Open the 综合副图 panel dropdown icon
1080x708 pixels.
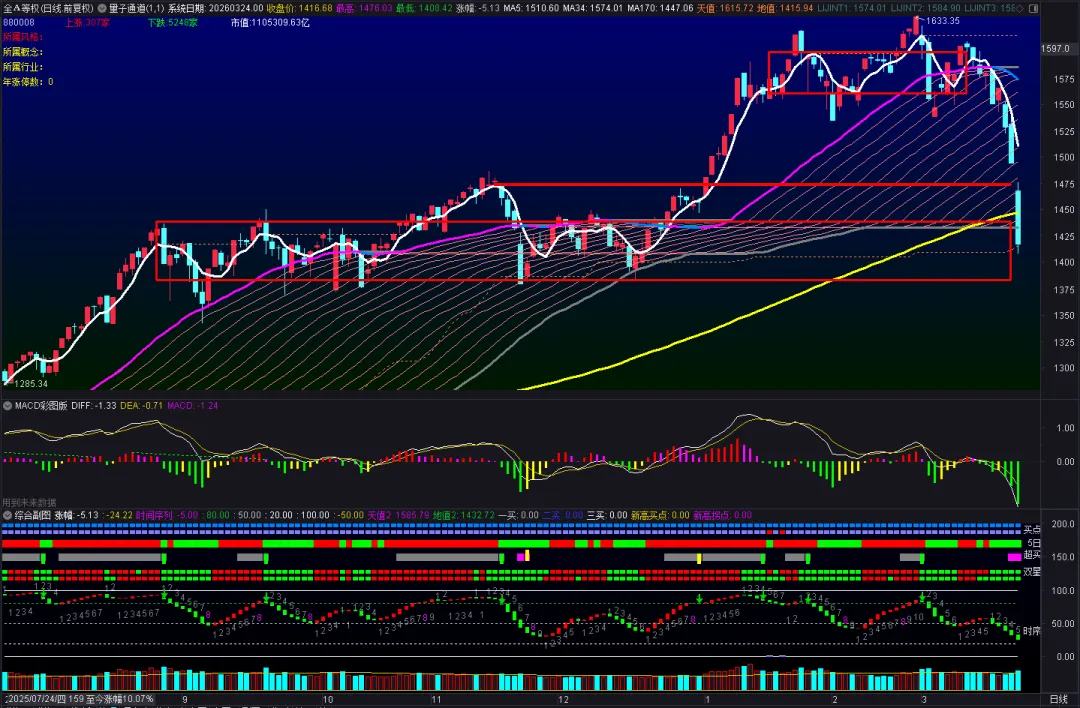click(8, 515)
